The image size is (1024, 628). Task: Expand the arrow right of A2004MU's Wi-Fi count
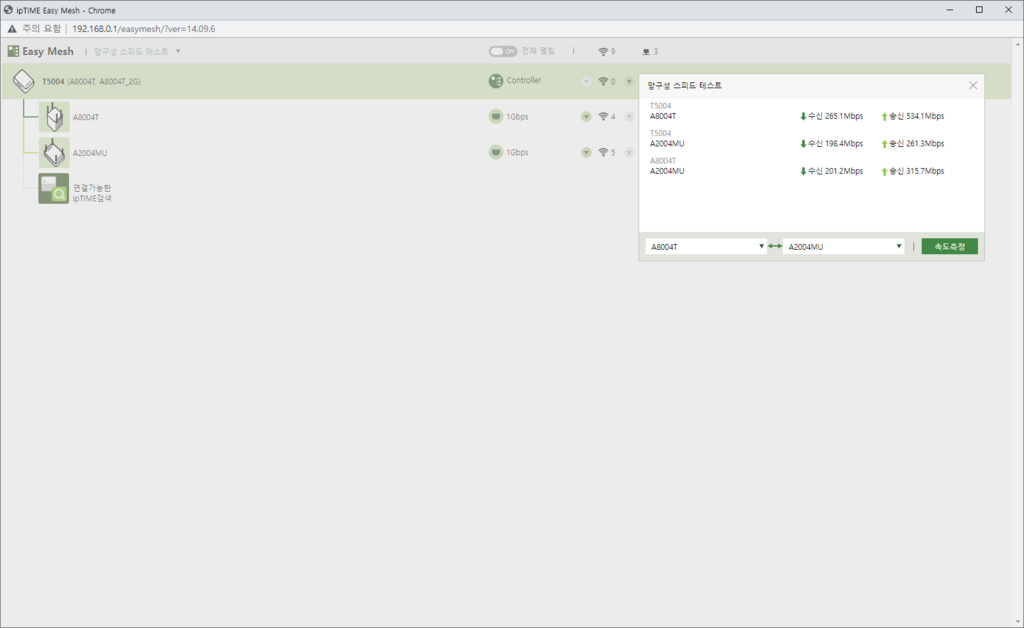pos(629,153)
